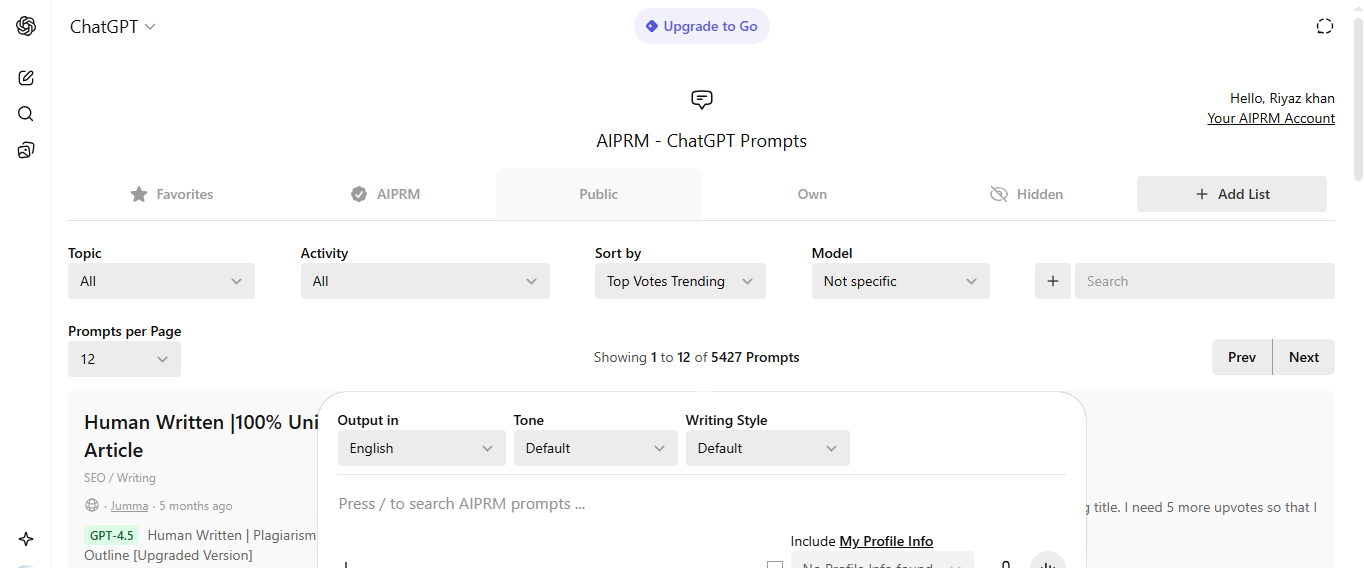Open the library images icon in the sidebar

coord(26,150)
